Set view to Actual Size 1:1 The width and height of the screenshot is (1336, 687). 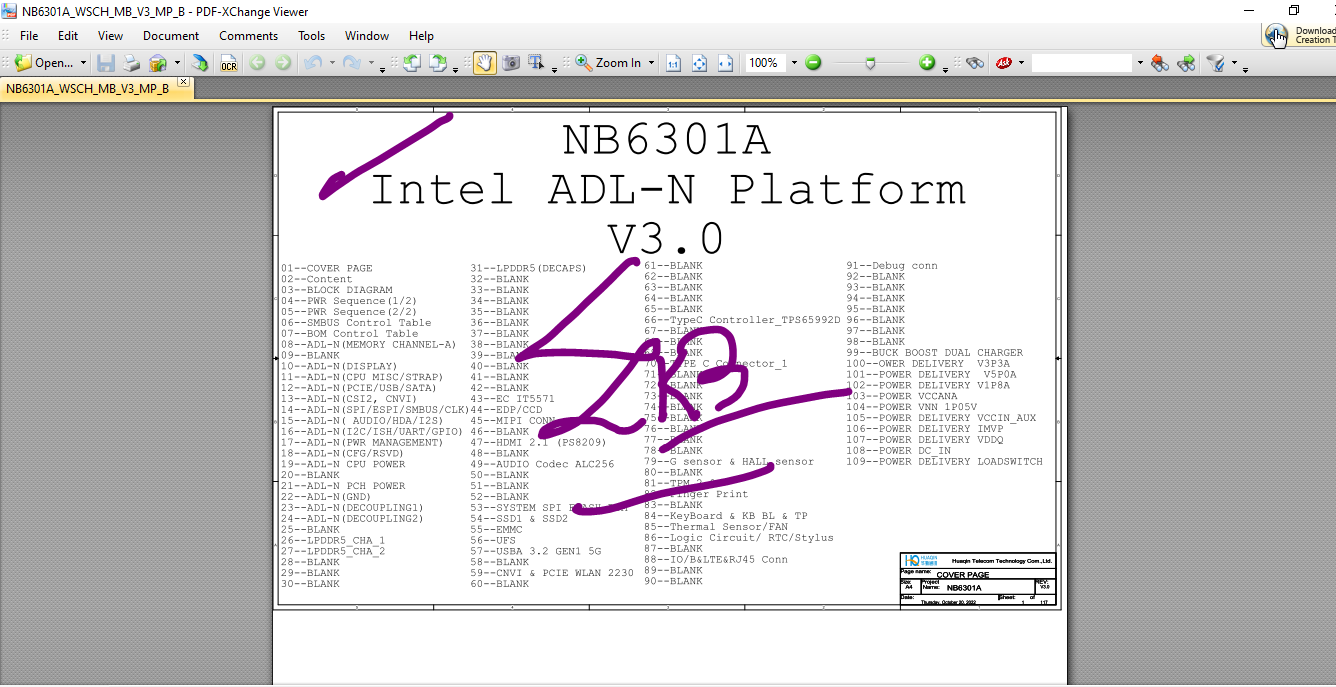click(x=674, y=63)
